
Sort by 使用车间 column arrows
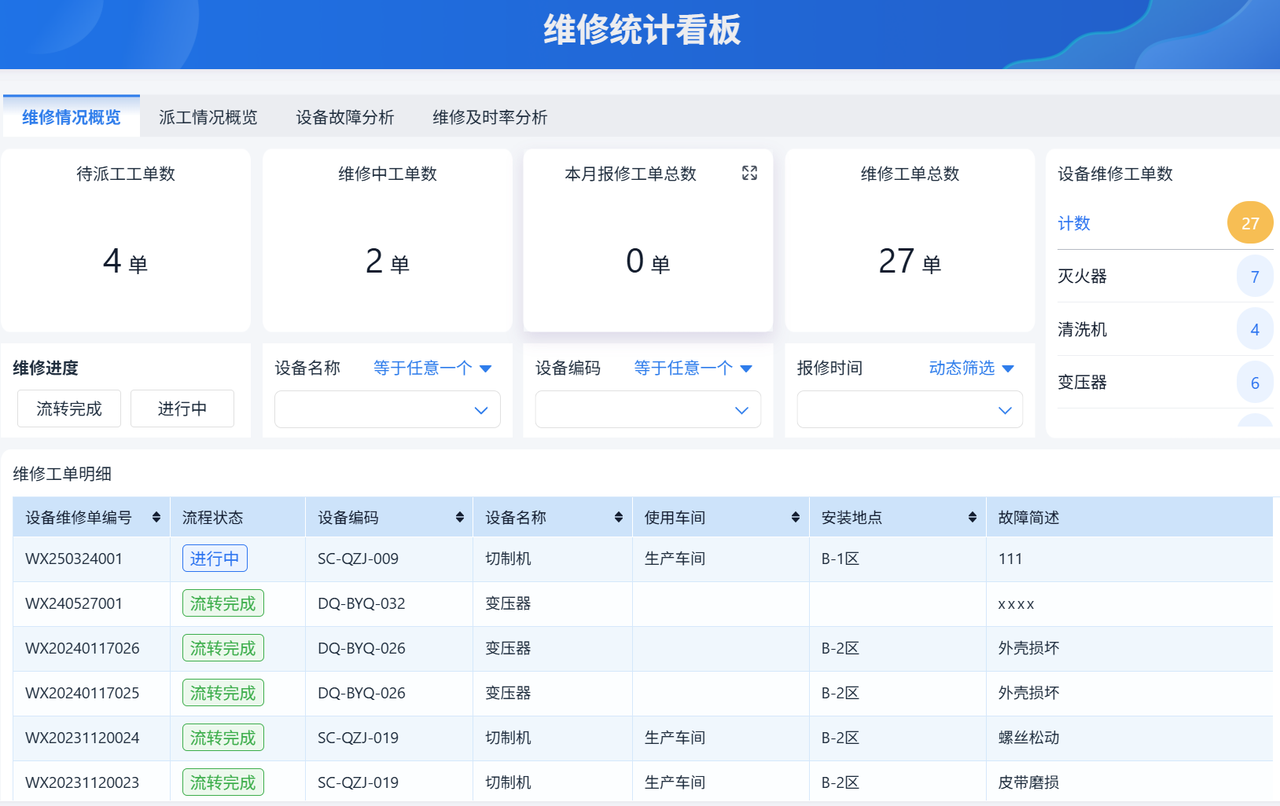tap(795, 518)
